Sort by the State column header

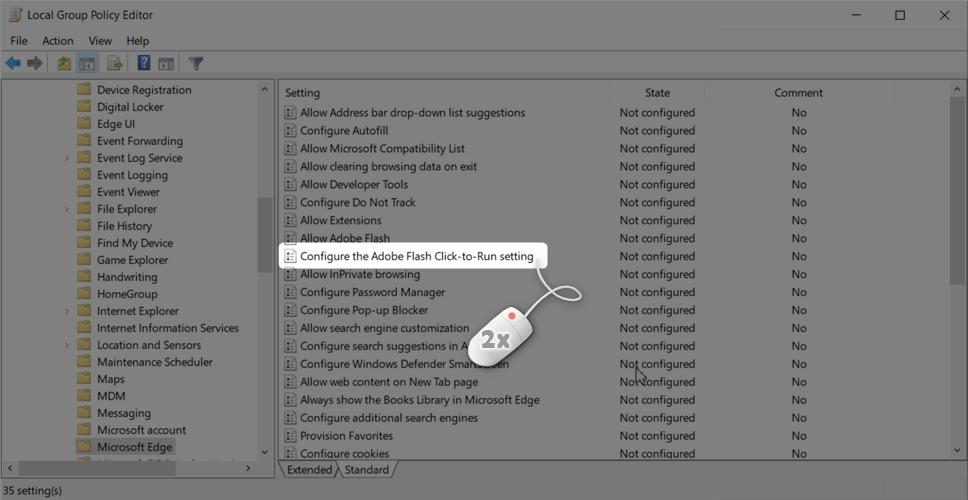pos(657,93)
